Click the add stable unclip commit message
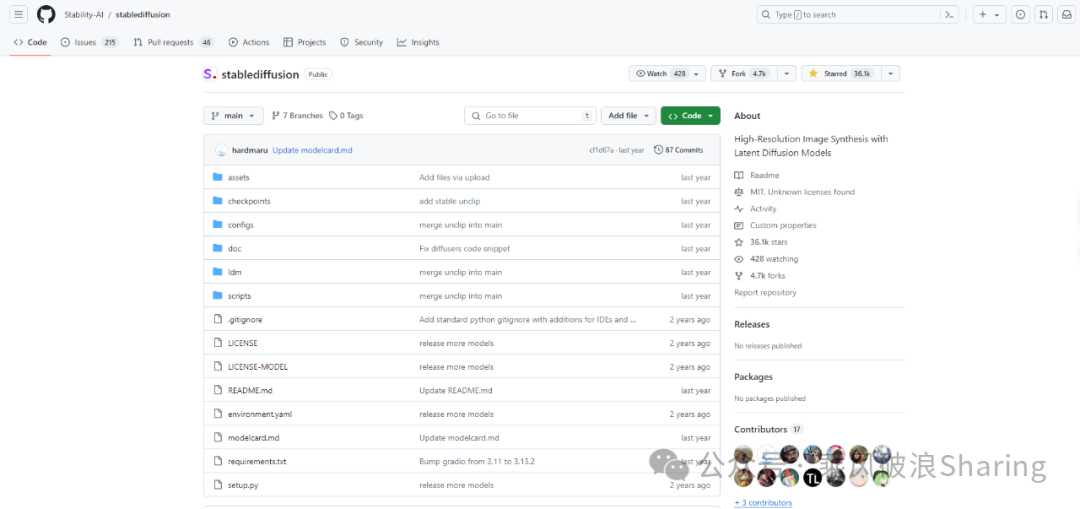Image resolution: width=1080 pixels, height=509 pixels. pyautogui.click(x=450, y=201)
